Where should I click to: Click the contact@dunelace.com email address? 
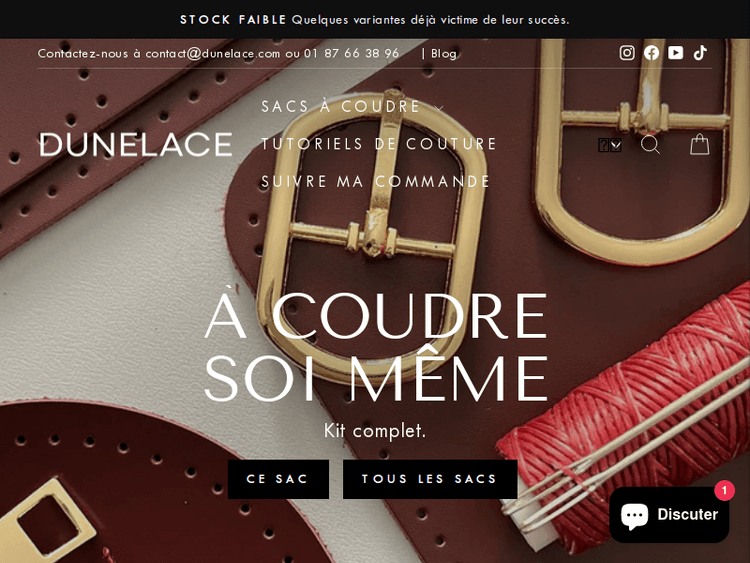(x=213, y=53)
